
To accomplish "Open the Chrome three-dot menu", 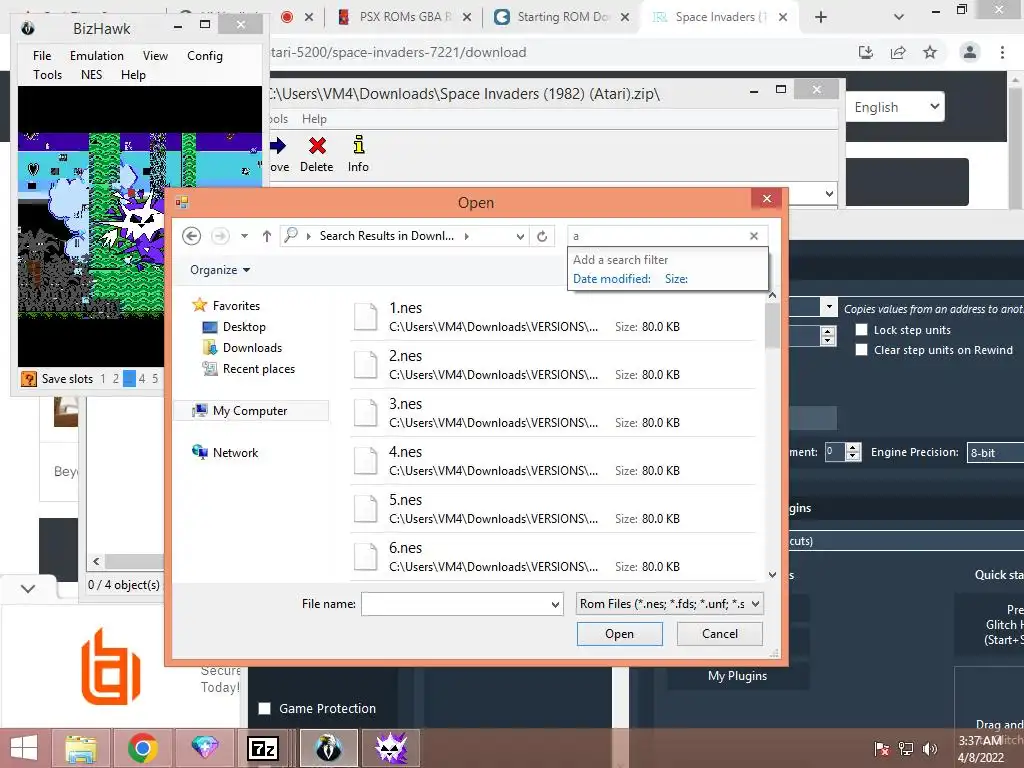I will coord(1002,52).
